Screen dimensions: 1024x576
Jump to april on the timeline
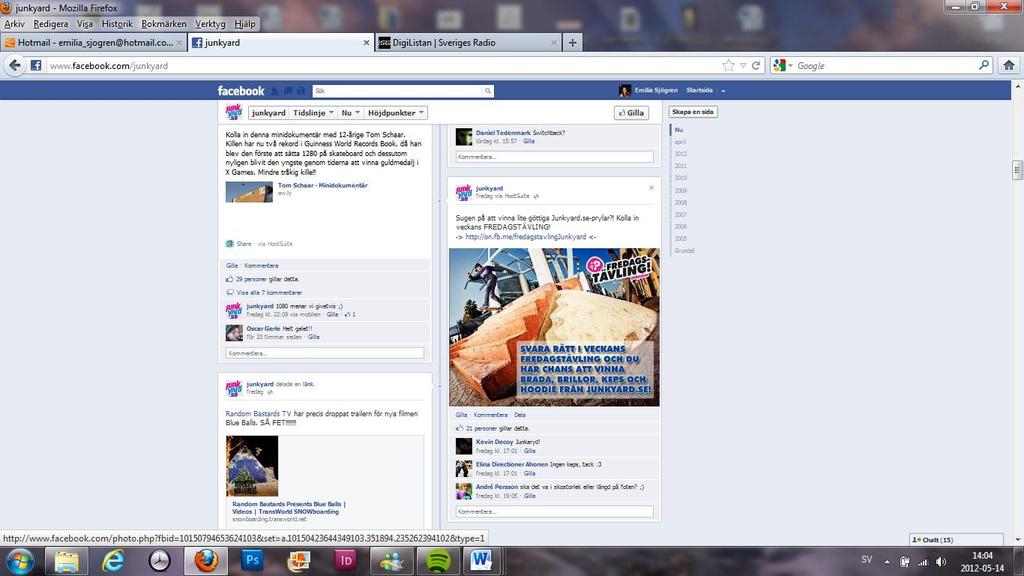(680, 142)
